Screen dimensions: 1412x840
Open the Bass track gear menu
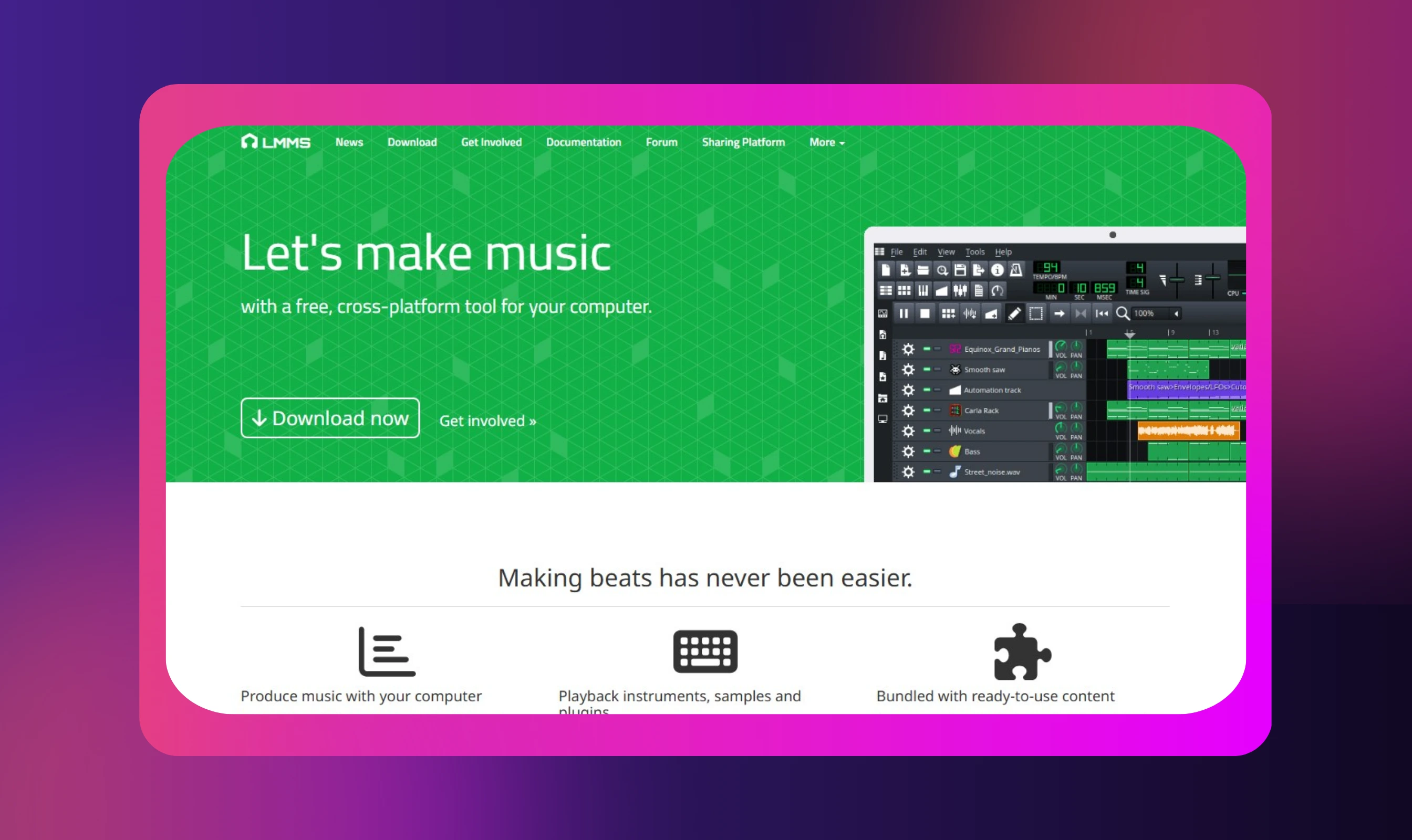(908, 451)
